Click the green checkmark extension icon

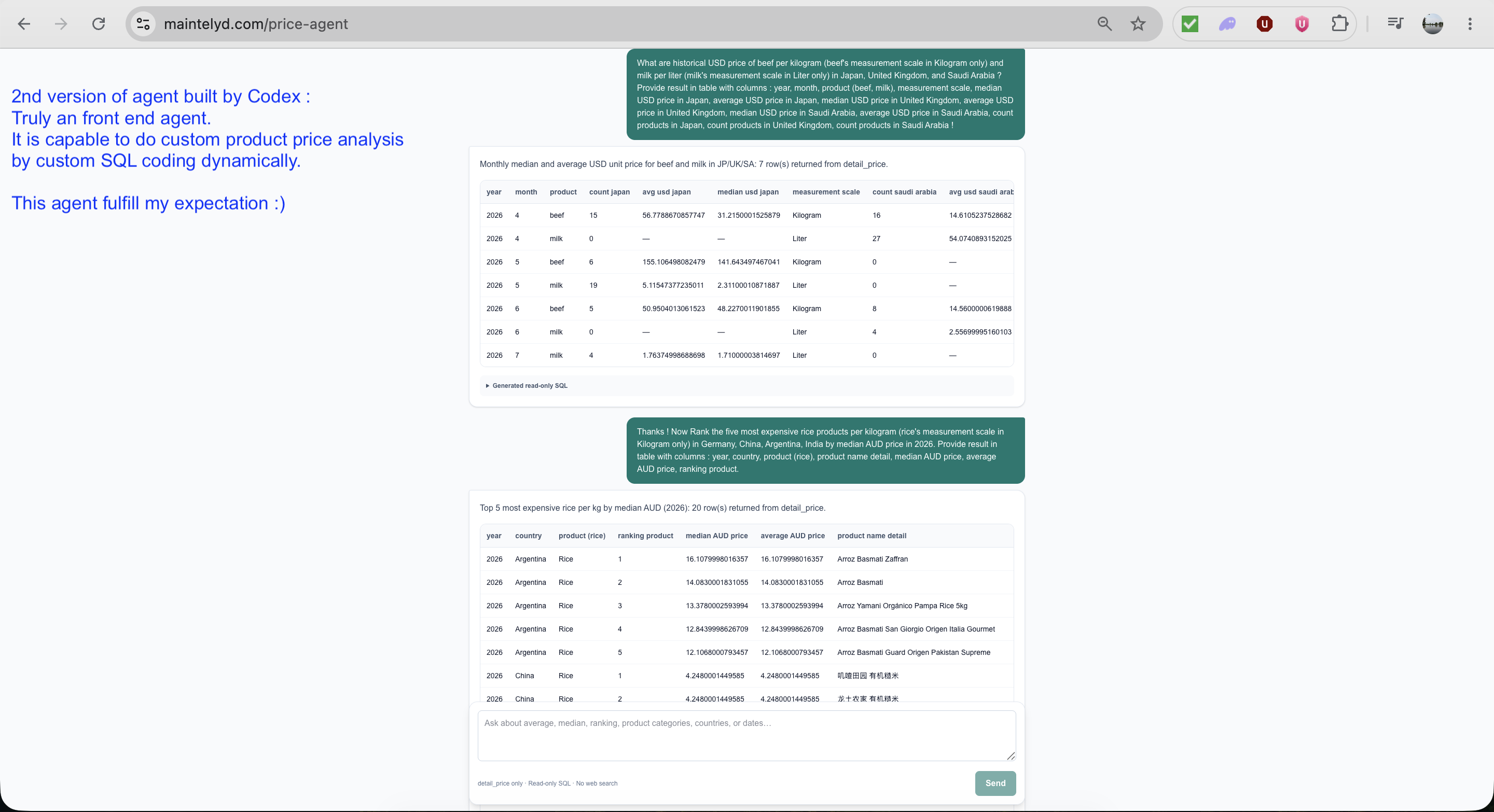(1190, 24)
